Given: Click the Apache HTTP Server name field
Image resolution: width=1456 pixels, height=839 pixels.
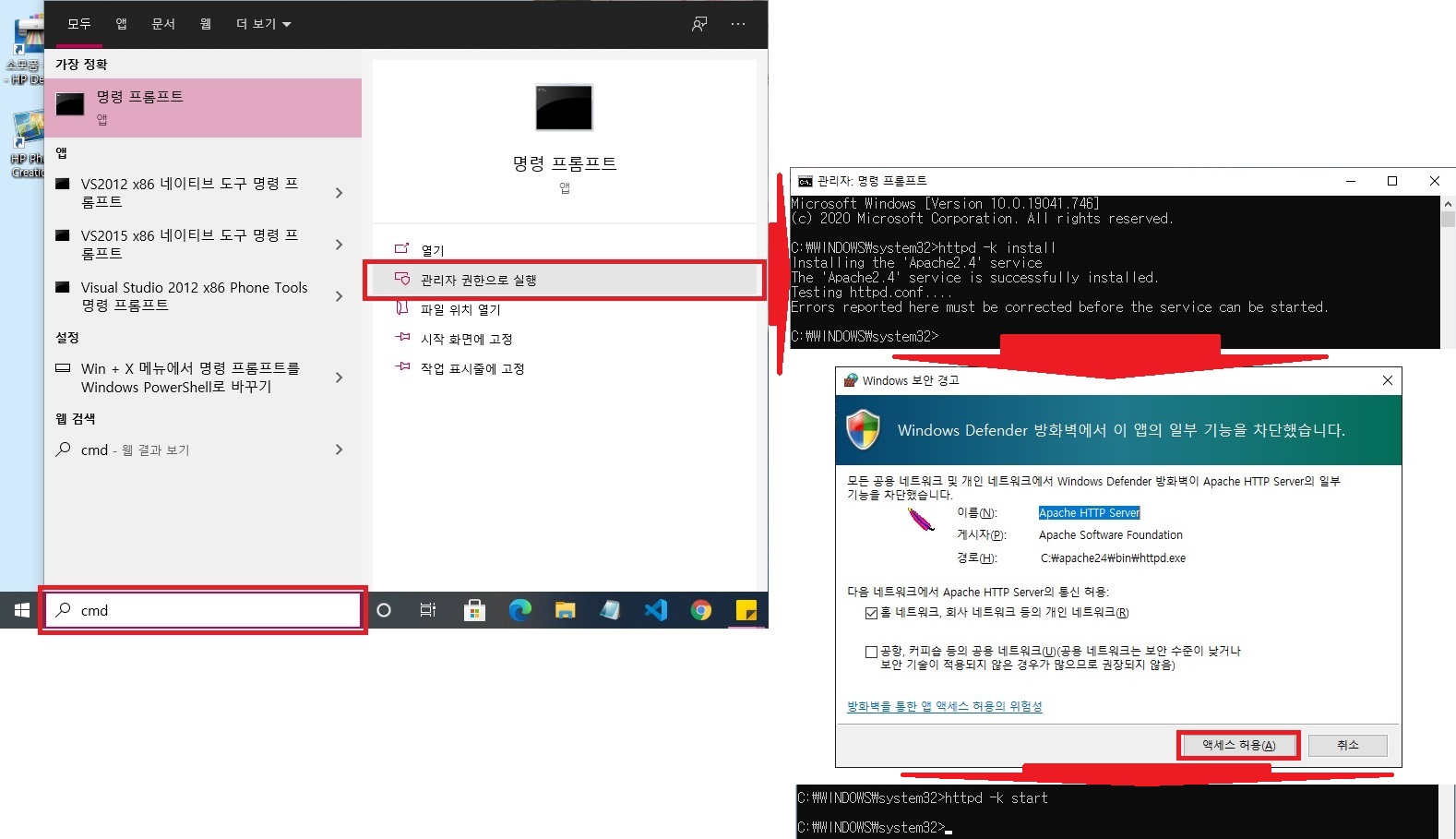Looking at the screenshot, I should [x=1089, y=513].
